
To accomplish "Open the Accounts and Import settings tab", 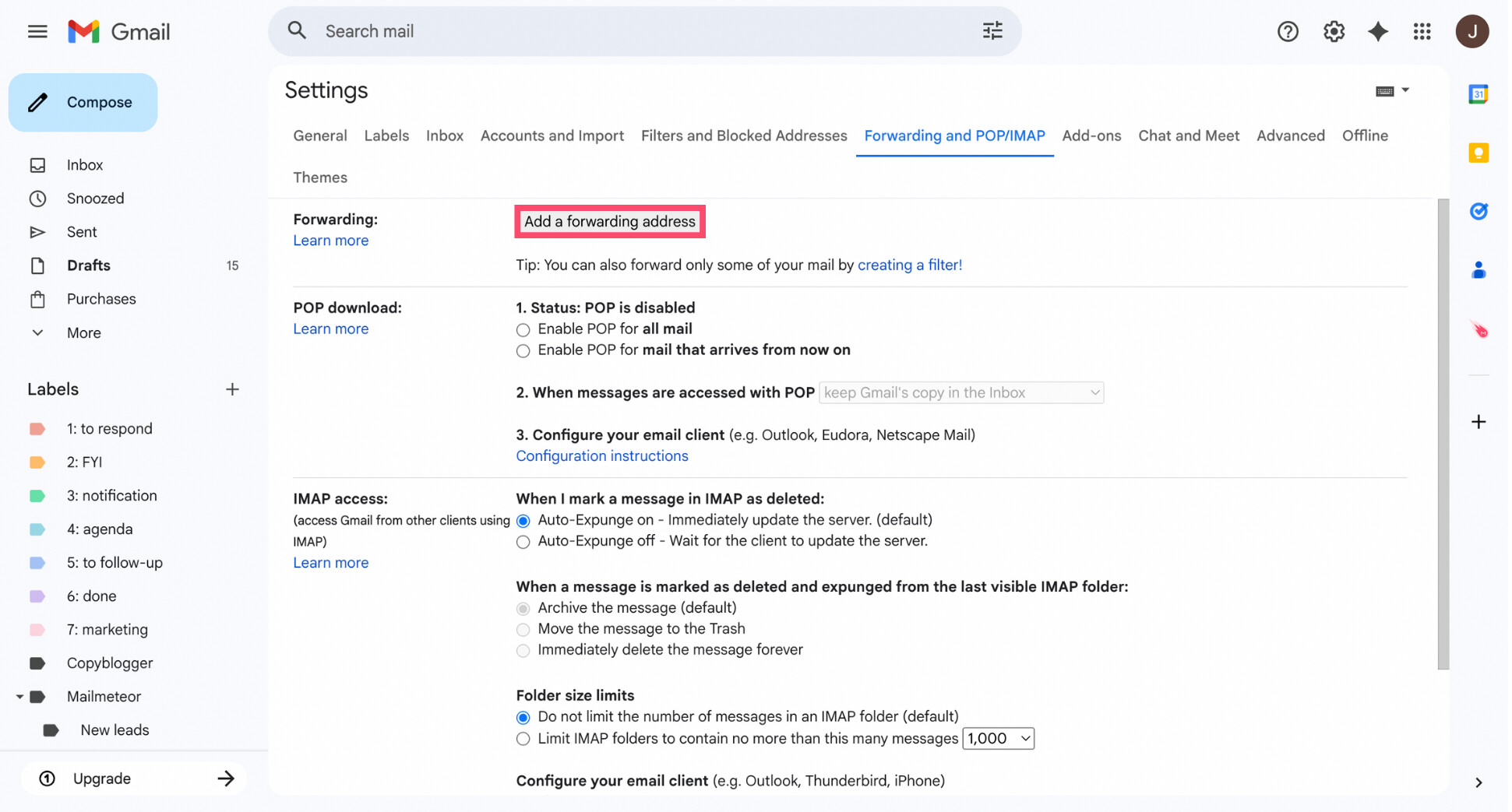I will 552,135.
